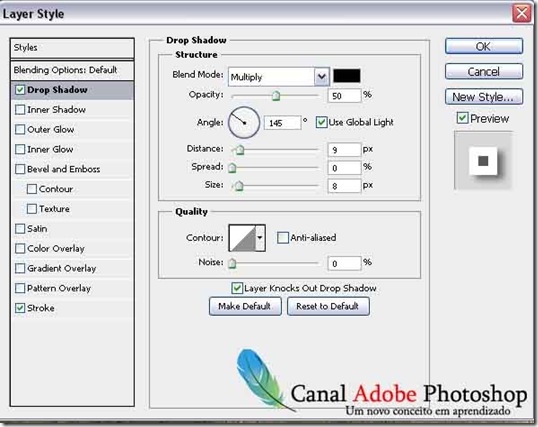This screenshot has width=538, height=427.
Task: Open the Contour picker dropdown arrow
Action: click(260, 238)
